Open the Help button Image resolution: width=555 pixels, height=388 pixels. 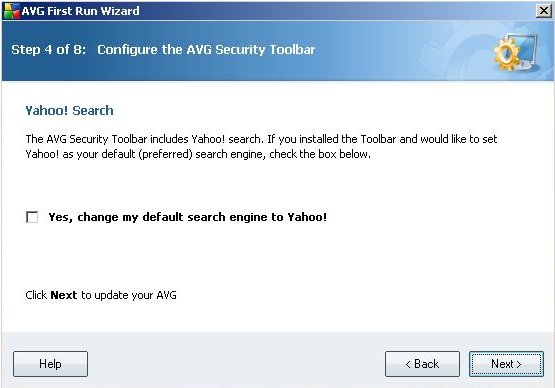tap(50, 364)
